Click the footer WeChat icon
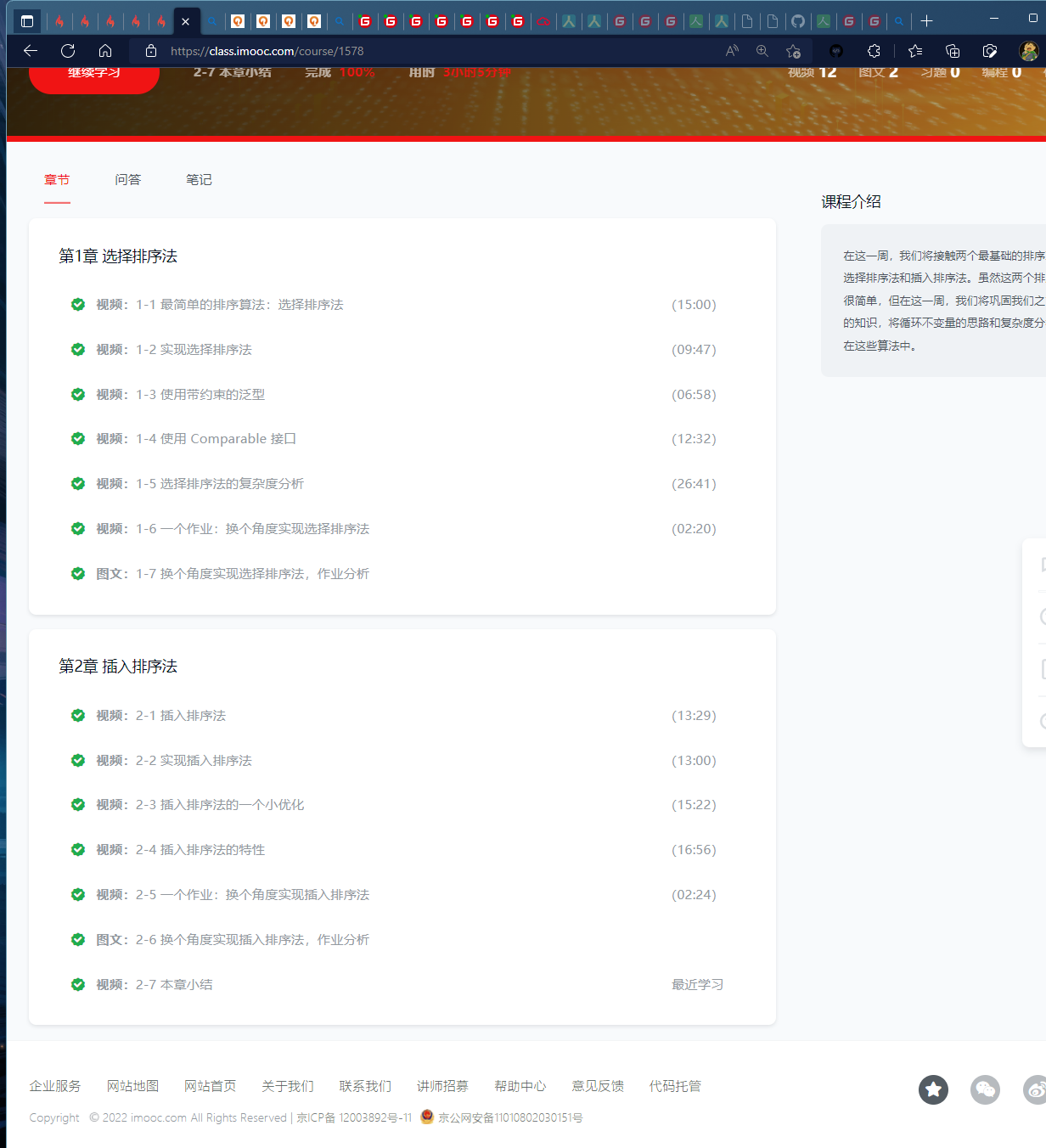 click(985, 1089)
